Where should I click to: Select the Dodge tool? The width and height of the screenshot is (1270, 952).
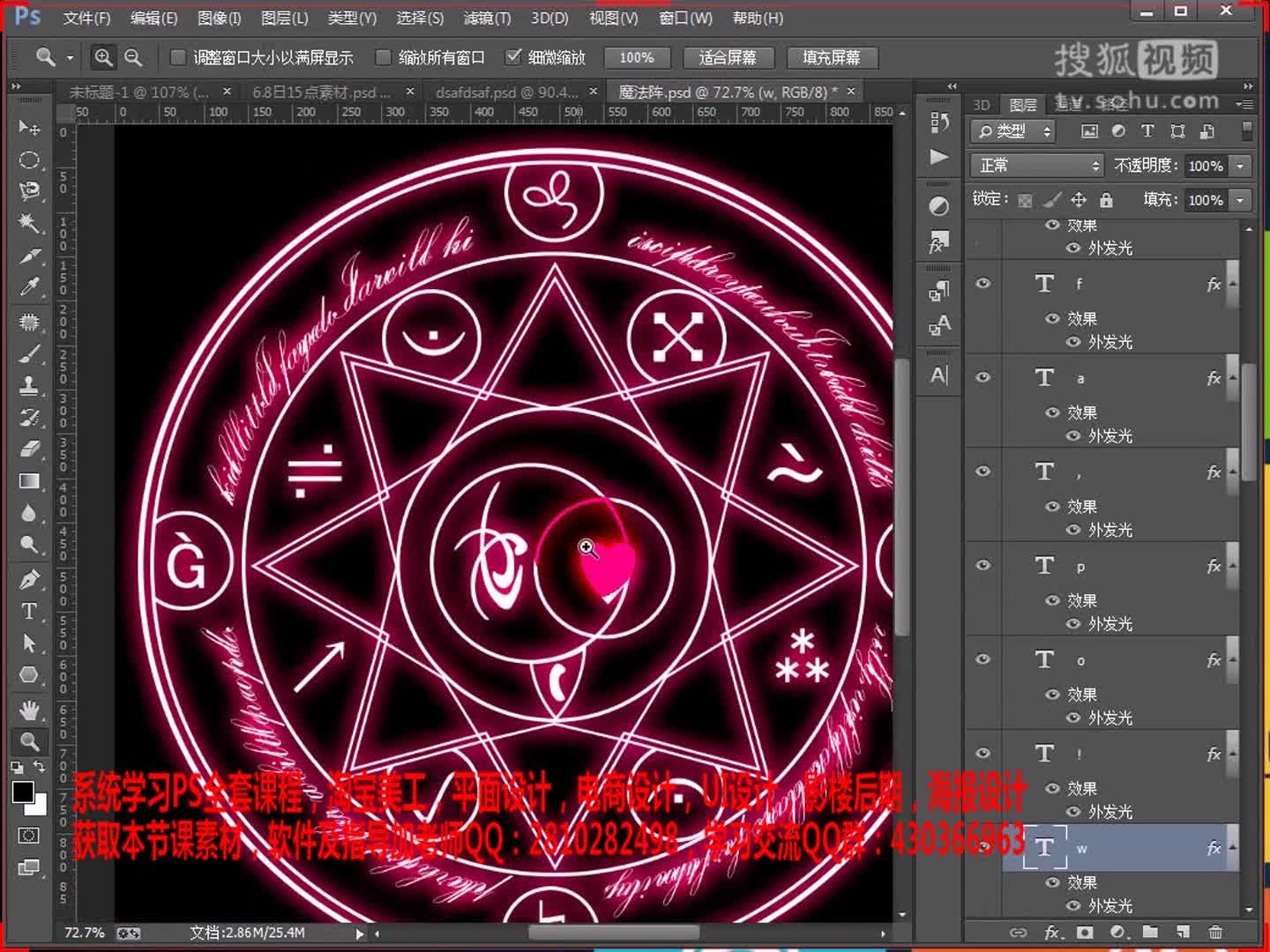point(29,544)
